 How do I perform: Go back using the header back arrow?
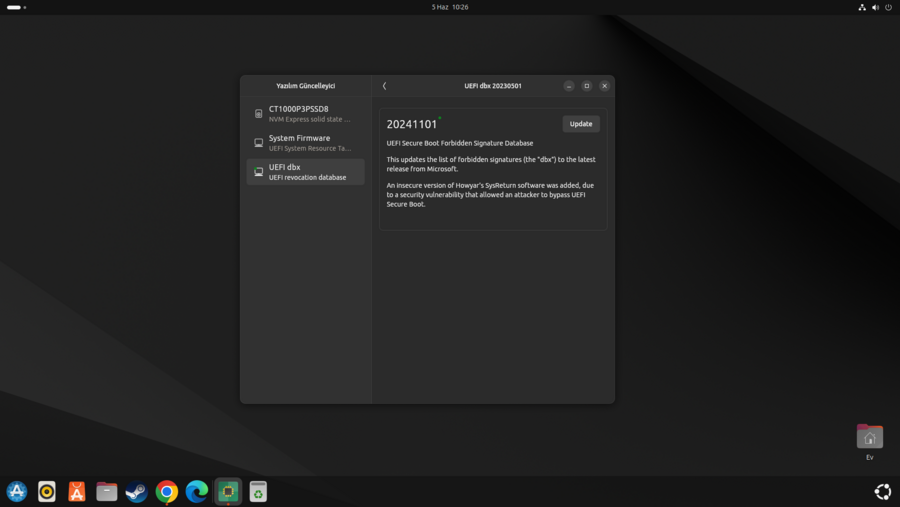(384, 86)
